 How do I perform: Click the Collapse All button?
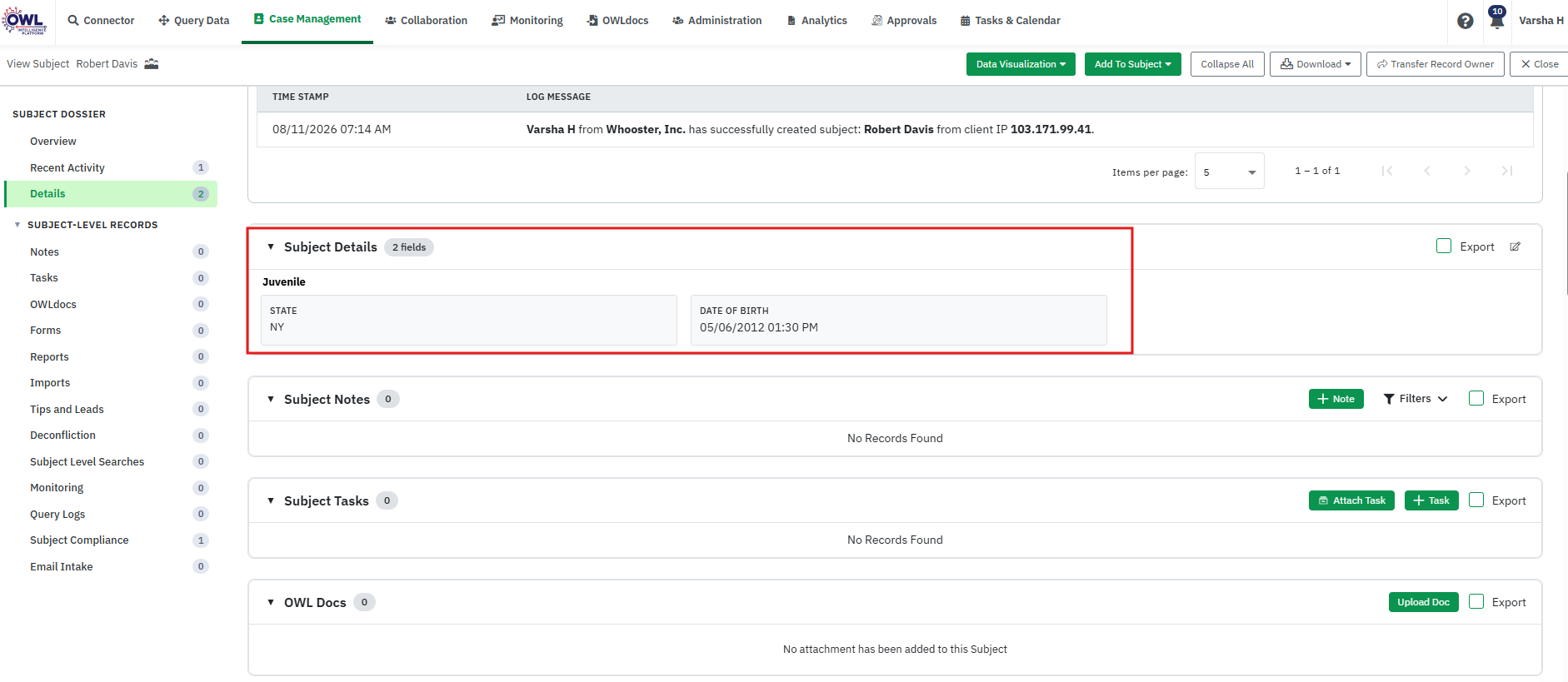pyautogui.click(x=1227, y=64)
